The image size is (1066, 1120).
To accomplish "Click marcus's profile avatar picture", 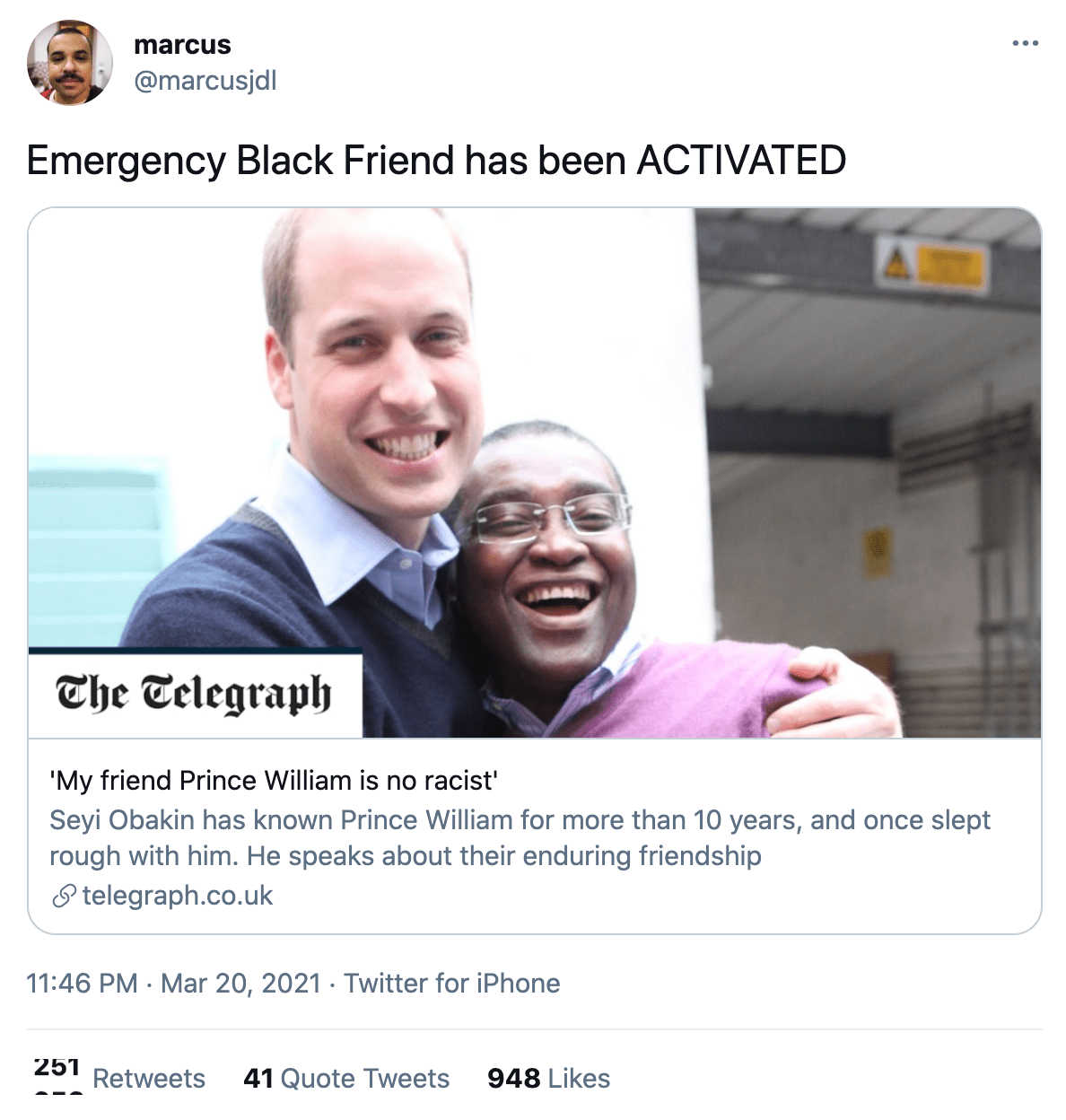I will pyautogui.click(x=70, y=63).
